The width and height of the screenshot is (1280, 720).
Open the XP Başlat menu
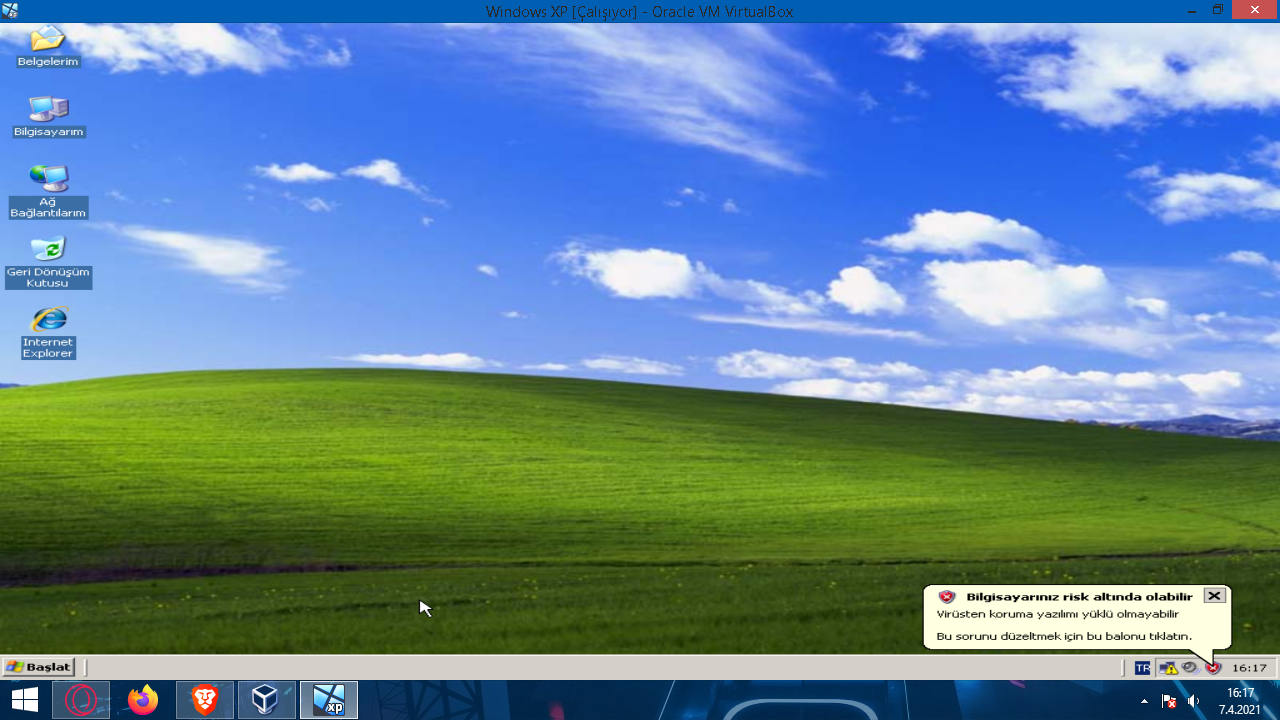tap(39, 667)
